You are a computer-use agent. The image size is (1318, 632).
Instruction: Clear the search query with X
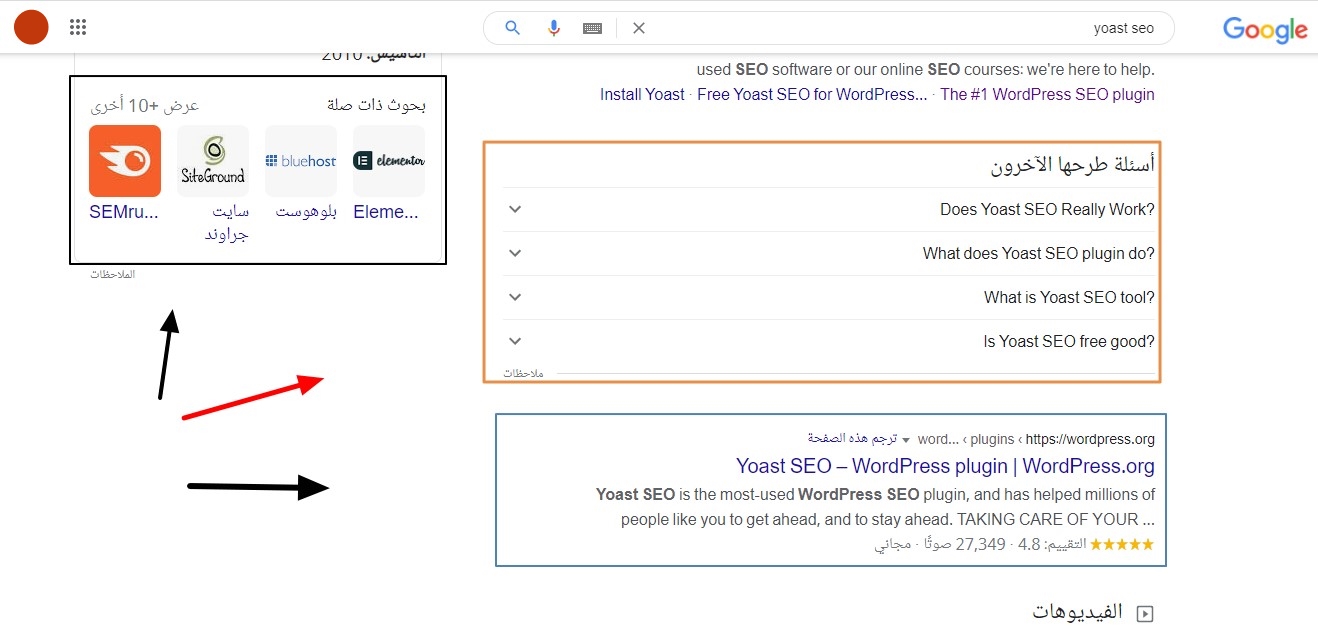pos(639,28)
